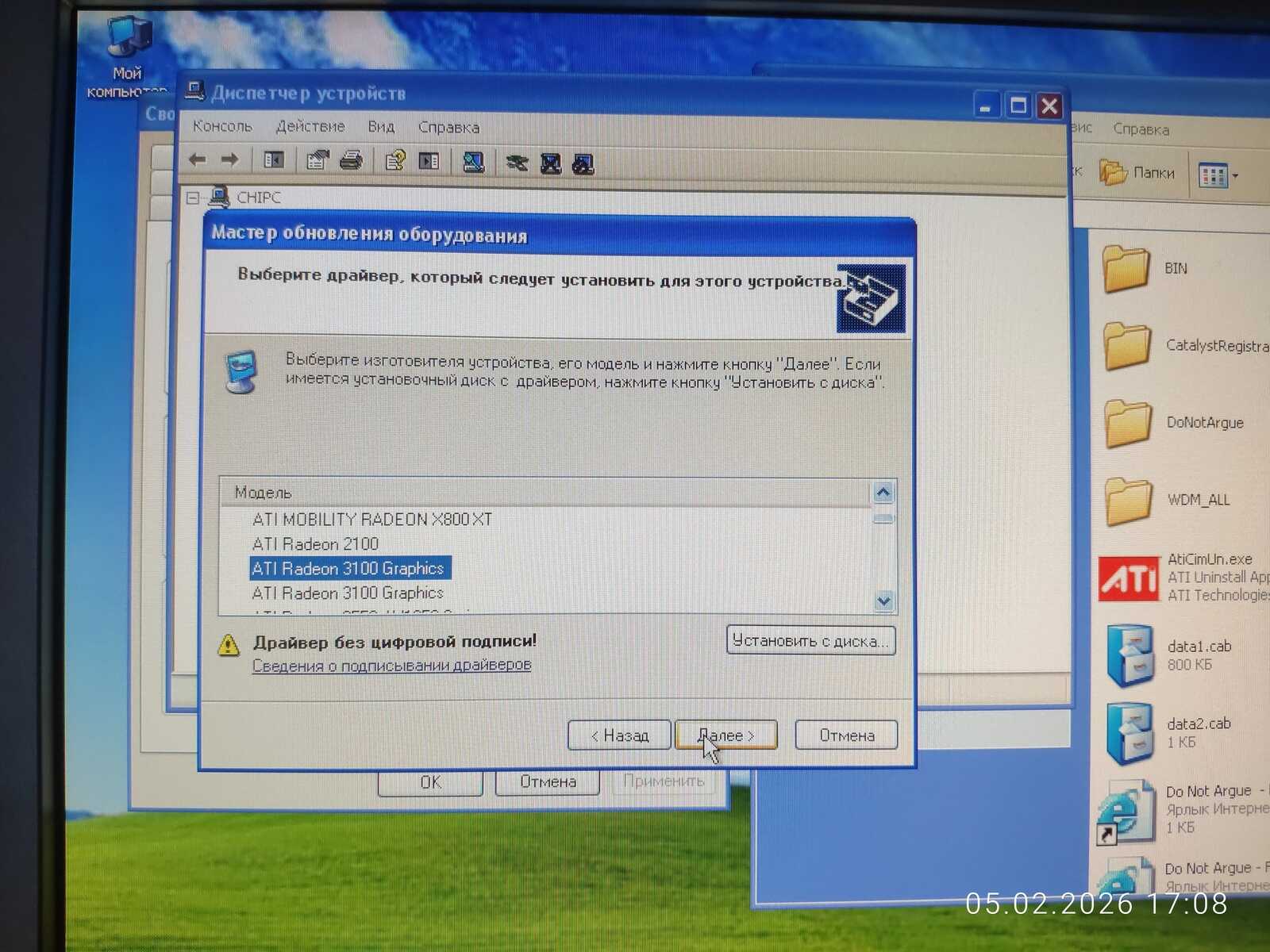Open the Консоль menu
The width and height of the screenshot is (1270, 952).
222,126
